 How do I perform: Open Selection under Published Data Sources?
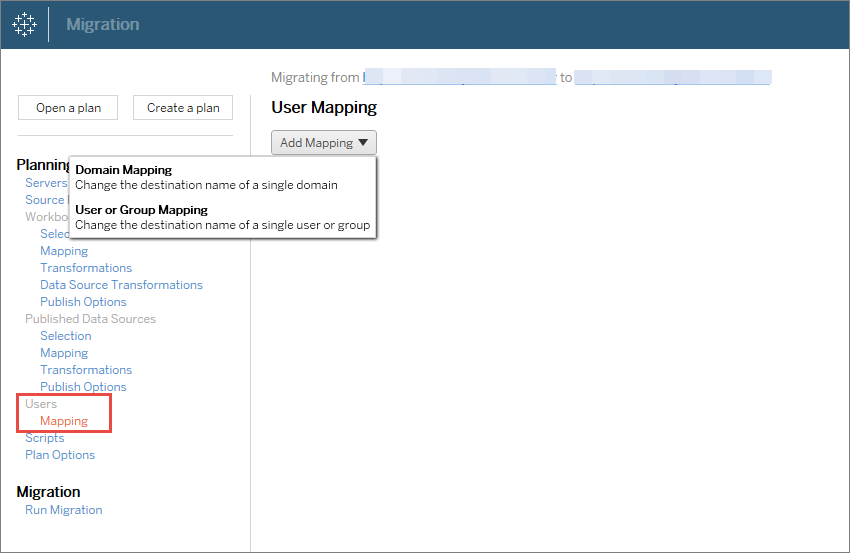(66, 336)
